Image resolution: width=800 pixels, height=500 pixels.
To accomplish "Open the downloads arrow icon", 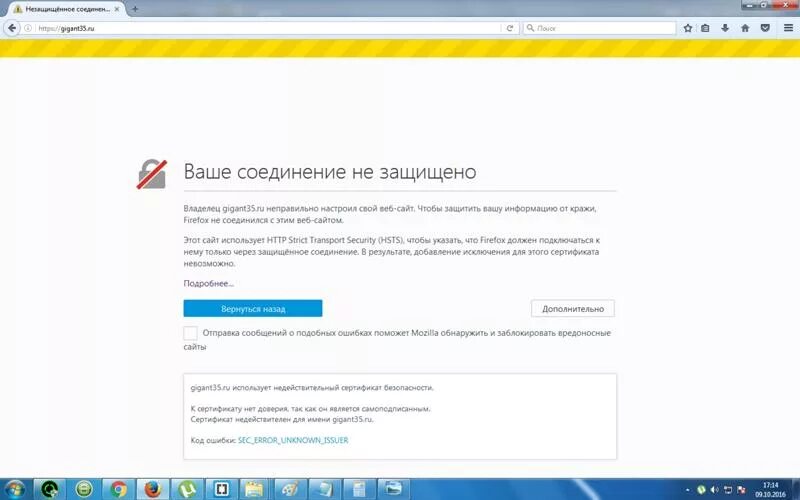I will pyautogui.click(x=725, y=28).
